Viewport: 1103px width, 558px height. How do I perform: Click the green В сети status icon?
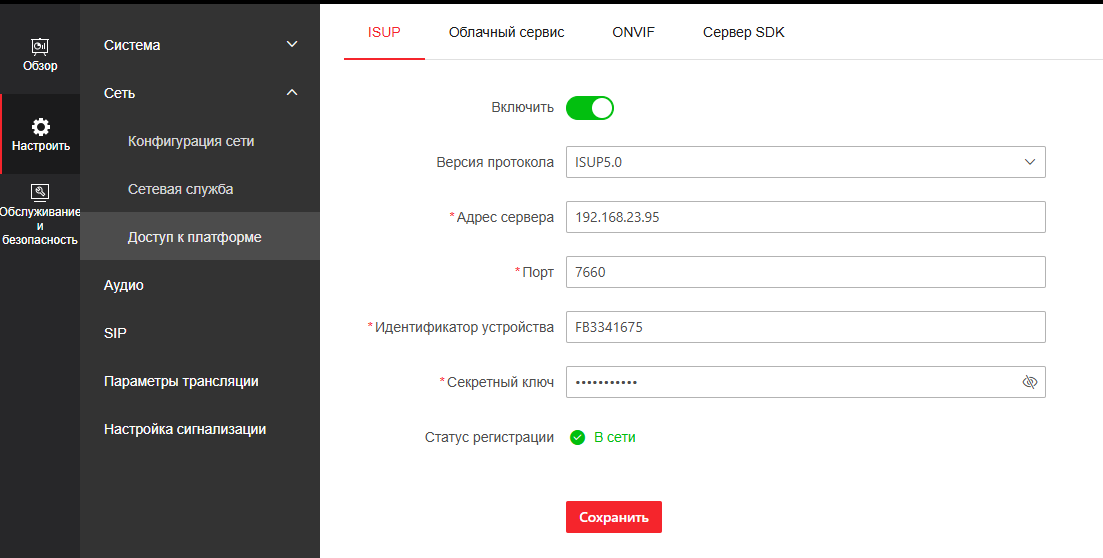pyautogui.click(x=577, y=437)
